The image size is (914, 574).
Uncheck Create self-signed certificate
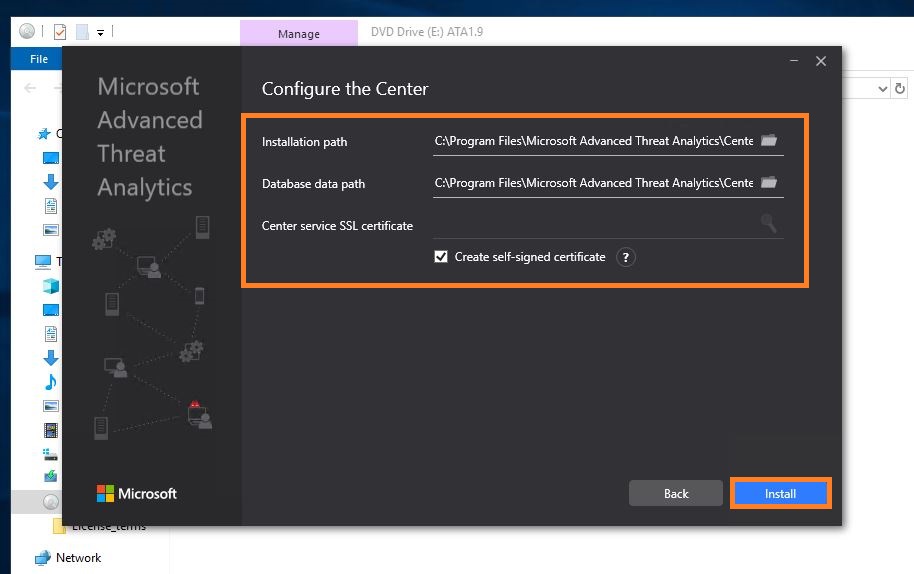click(441, 256)
